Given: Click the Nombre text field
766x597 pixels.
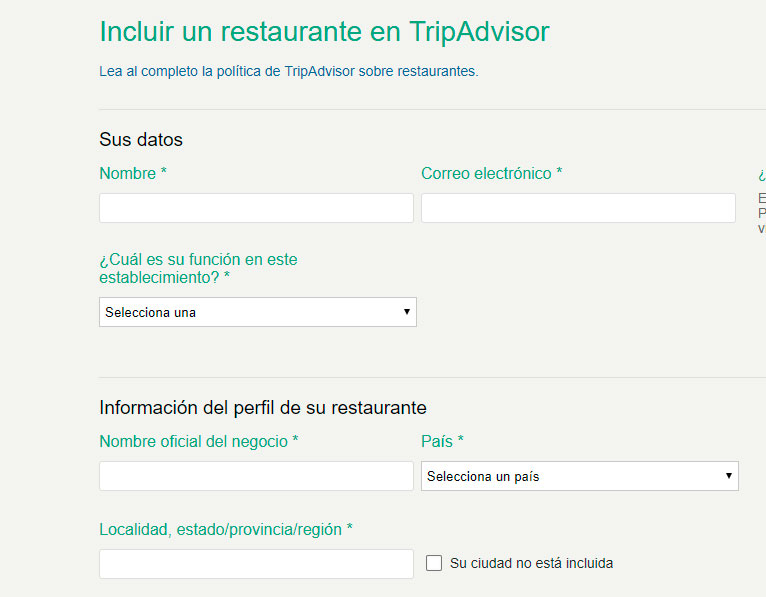Looking at the screenshot, I should 256,208.
